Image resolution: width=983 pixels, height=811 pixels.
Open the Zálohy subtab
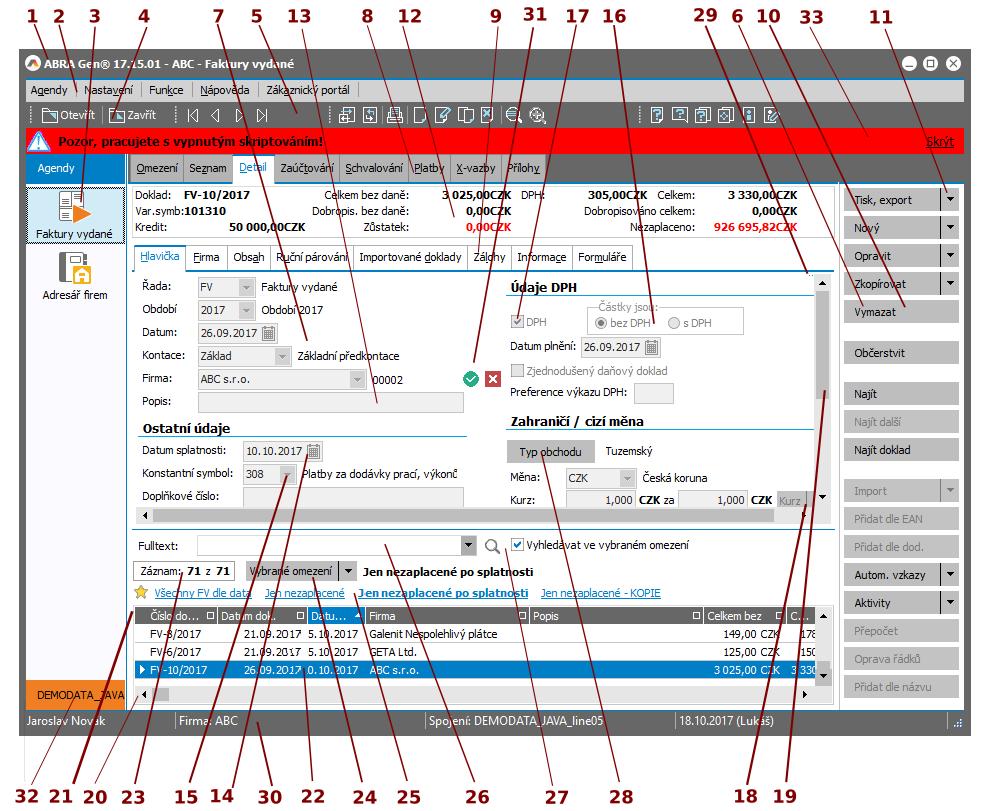(x=489, y=257)
